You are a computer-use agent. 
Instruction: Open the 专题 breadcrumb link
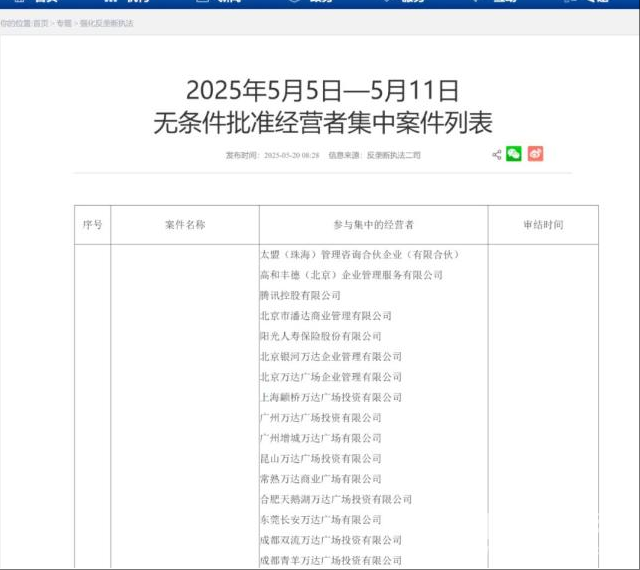(x=64, y=23)
